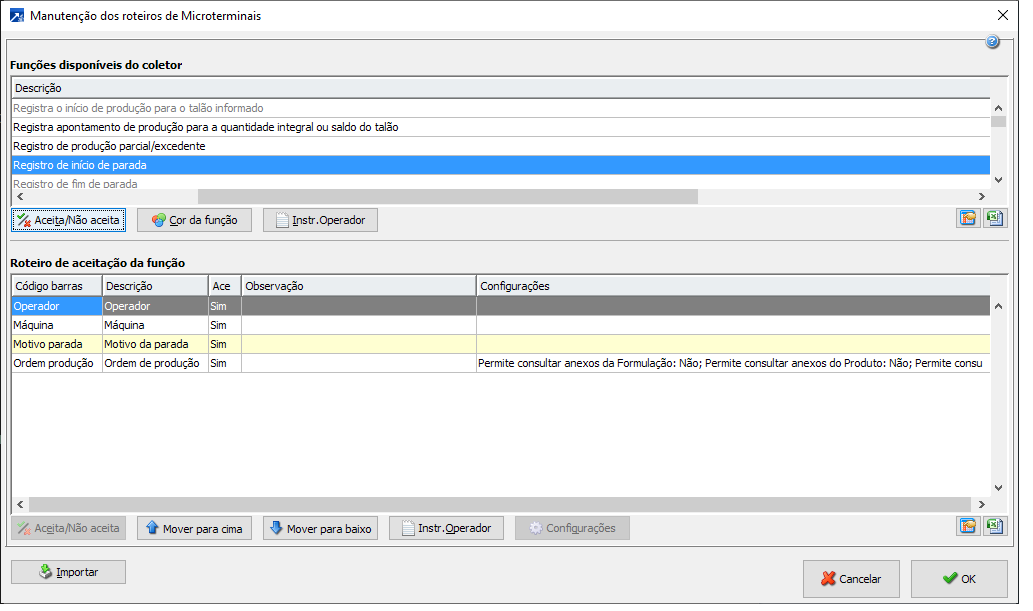The image size is (1033, 611).
Task: Select the 'Motivo parada' code cell
Action: pos(57,344)
